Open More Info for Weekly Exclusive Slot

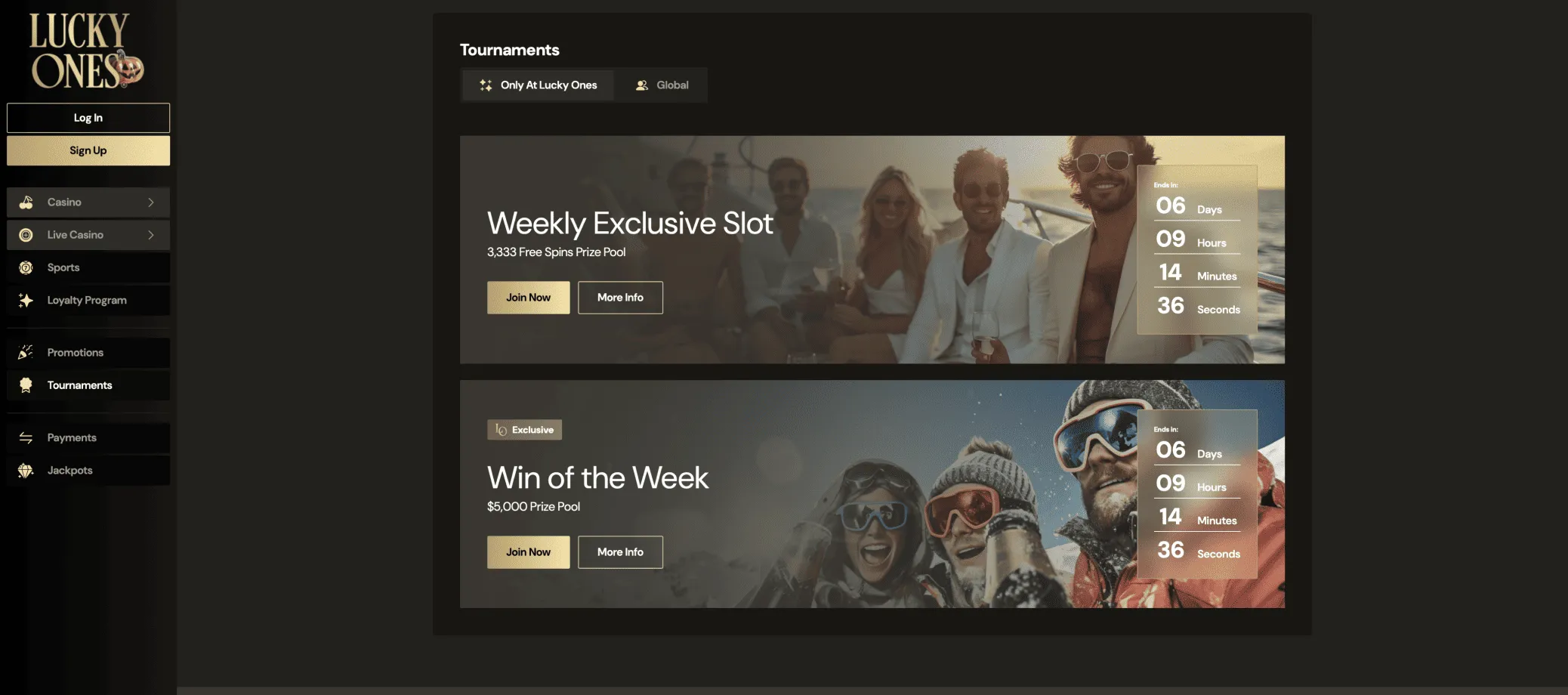coord(621,298)
